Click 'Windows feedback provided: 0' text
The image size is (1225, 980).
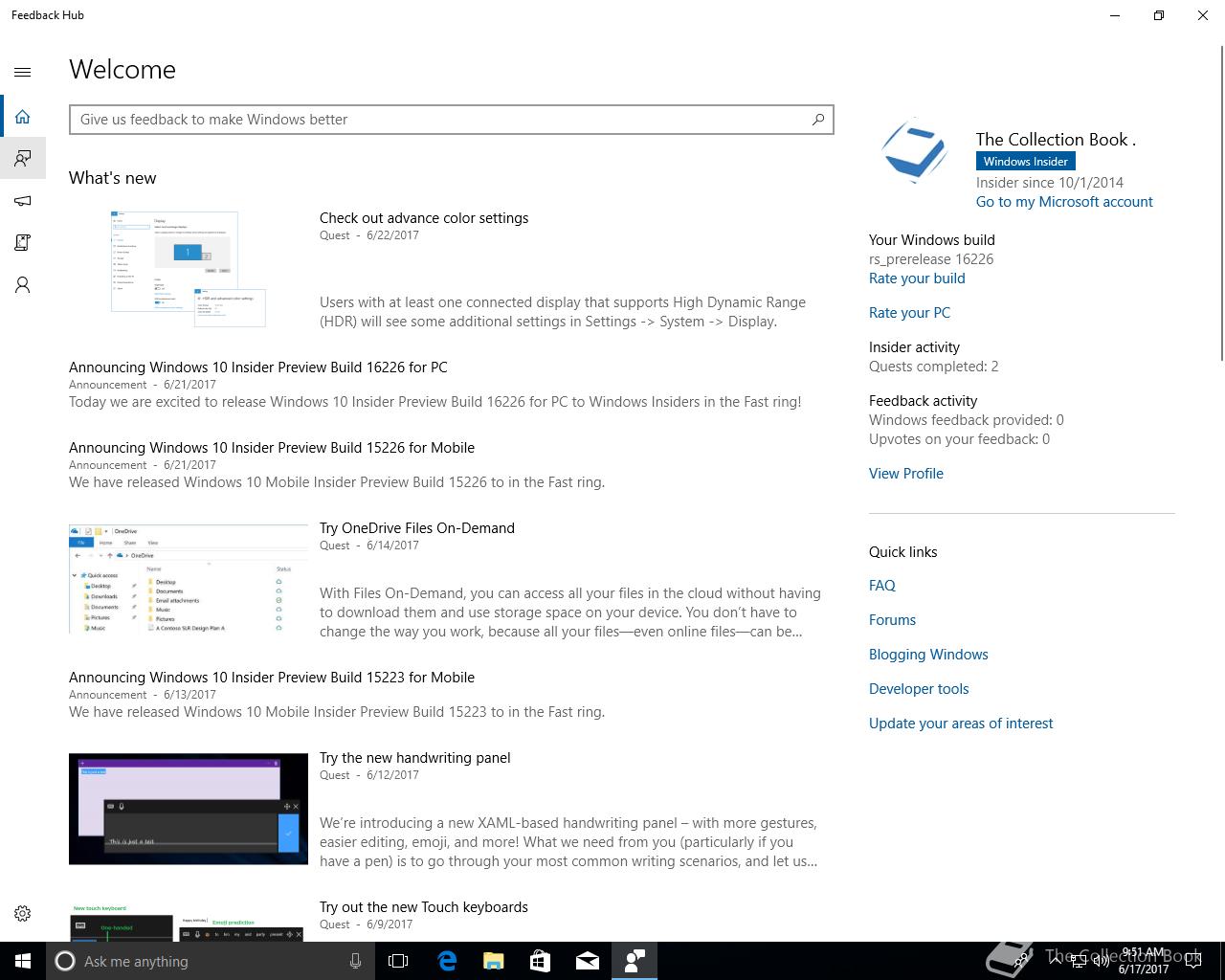tap(967, 420)
